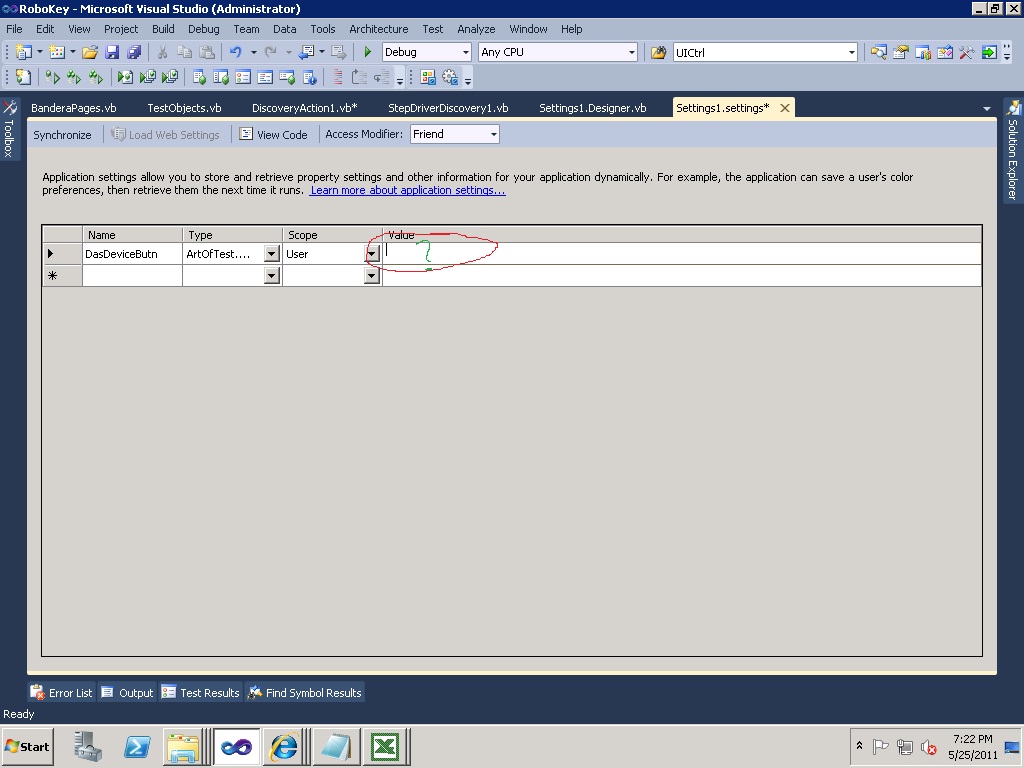Click the Windows Start button
The image size is (1024, 768).
tap(28, 746)
